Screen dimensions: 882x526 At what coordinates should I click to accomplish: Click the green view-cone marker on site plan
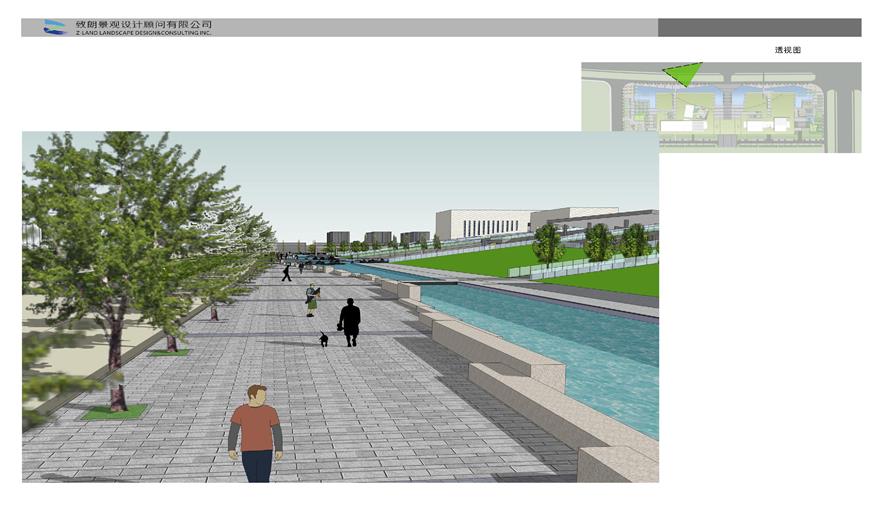click(x=683, y=74)
